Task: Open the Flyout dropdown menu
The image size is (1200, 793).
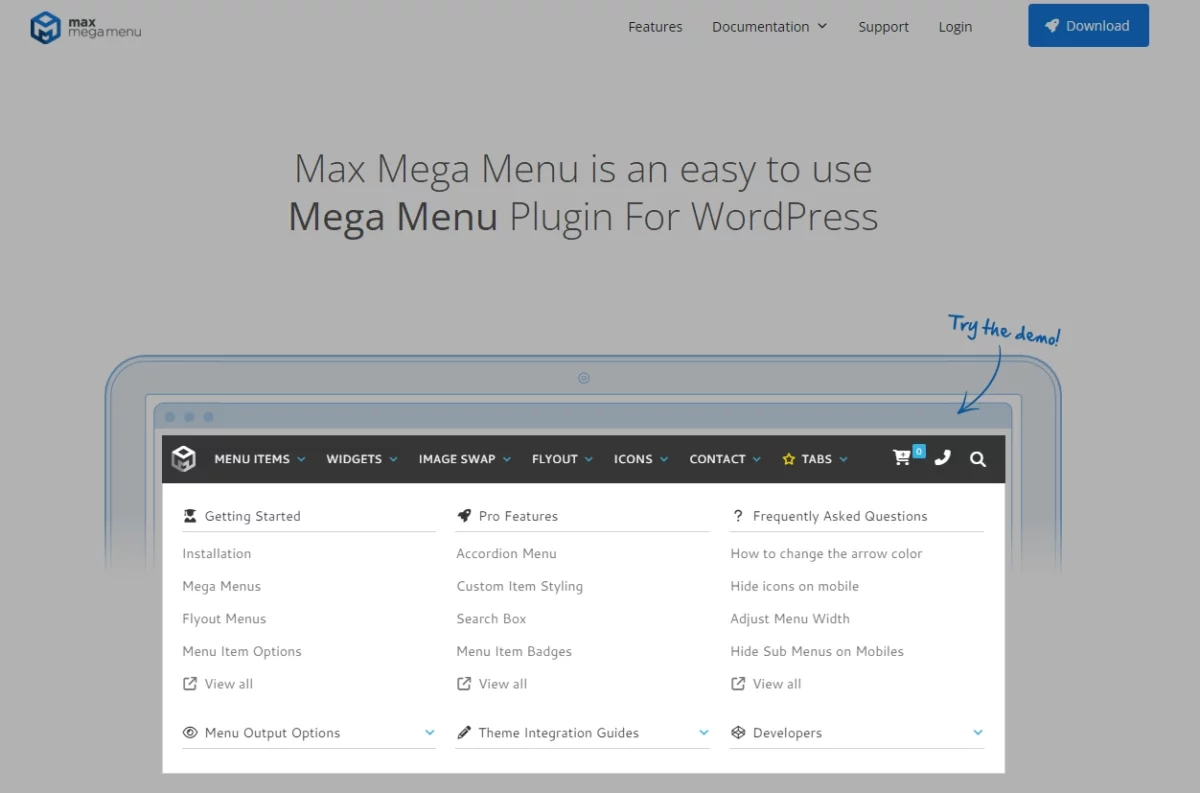Action: (x=563, y=459)
